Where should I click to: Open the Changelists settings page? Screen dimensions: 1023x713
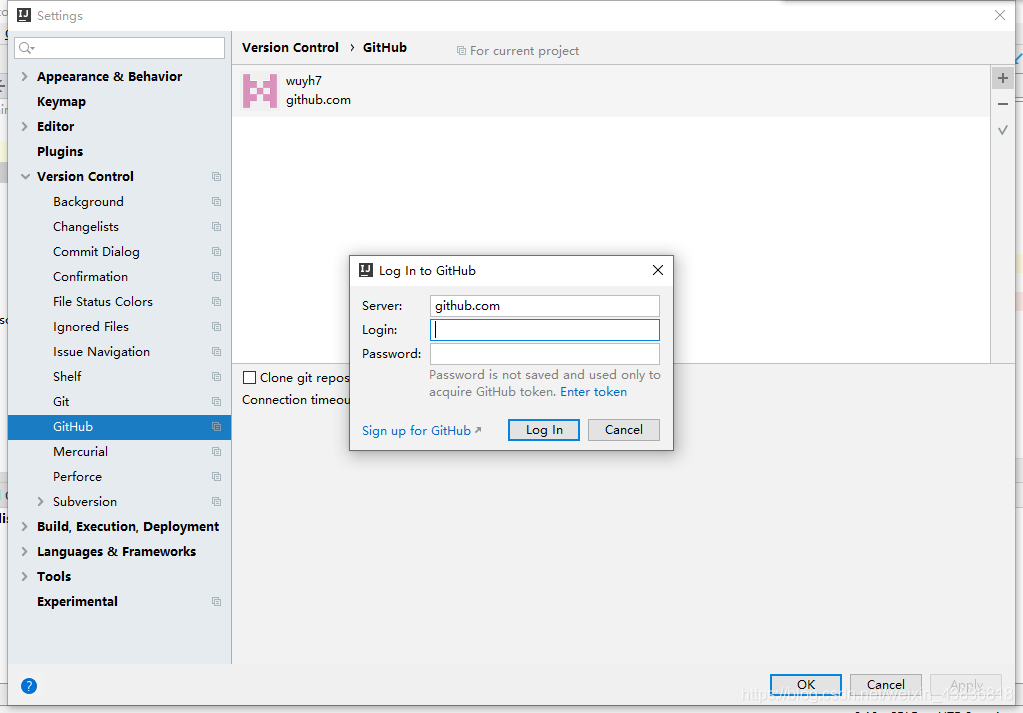[85, 226]
